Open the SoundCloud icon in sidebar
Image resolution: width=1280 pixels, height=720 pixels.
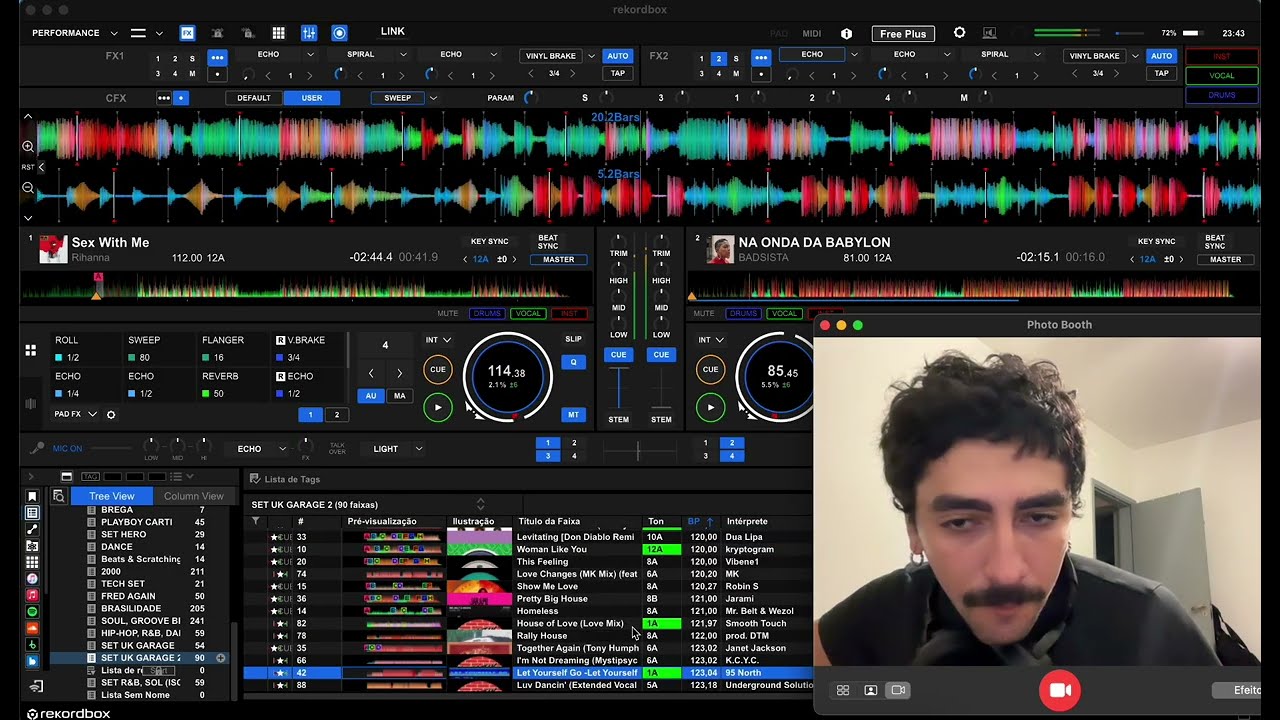point(32,628)
